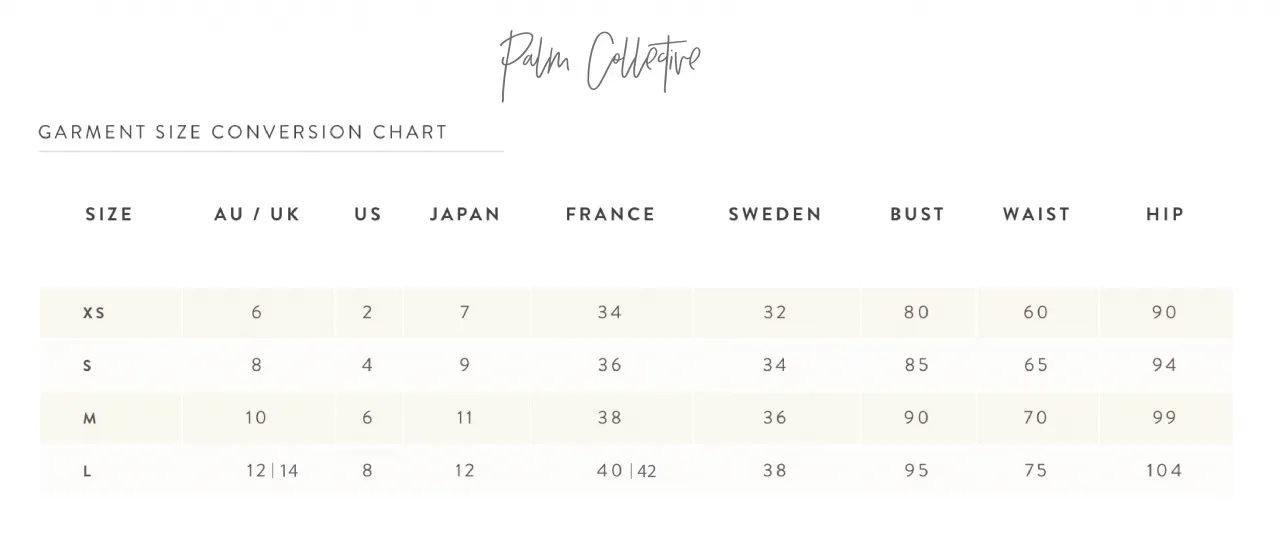Select the US column header
This screenshot has width=1280, height=546.
[x=368, y=214]
